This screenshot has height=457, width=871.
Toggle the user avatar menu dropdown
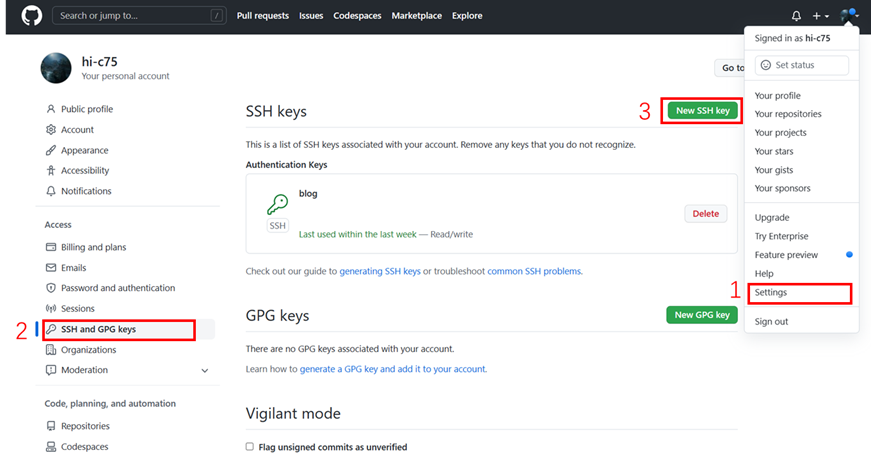tap(849, 16)
